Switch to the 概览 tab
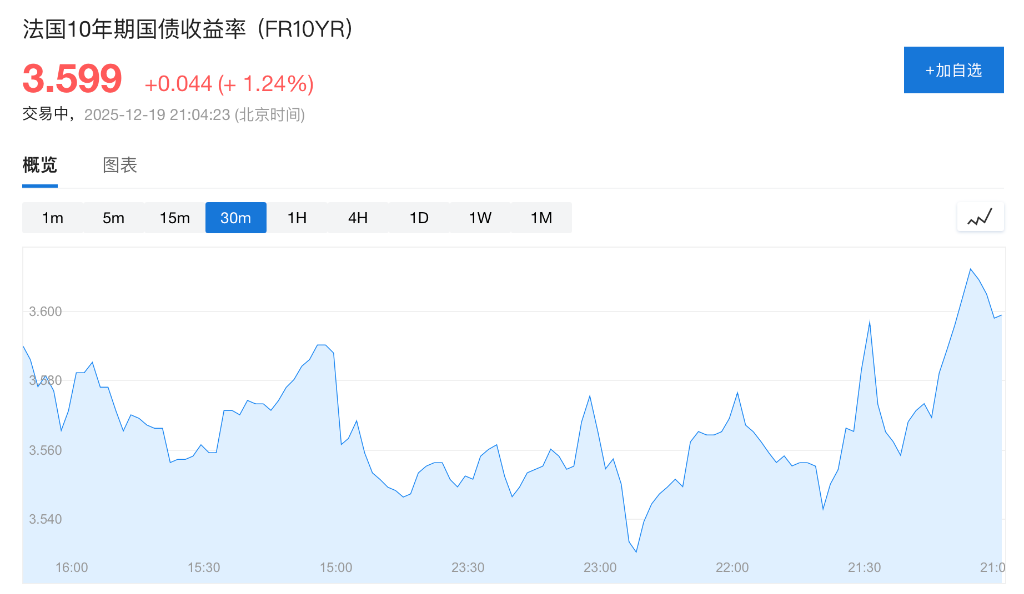1024x594 pixels. point(40,165)
